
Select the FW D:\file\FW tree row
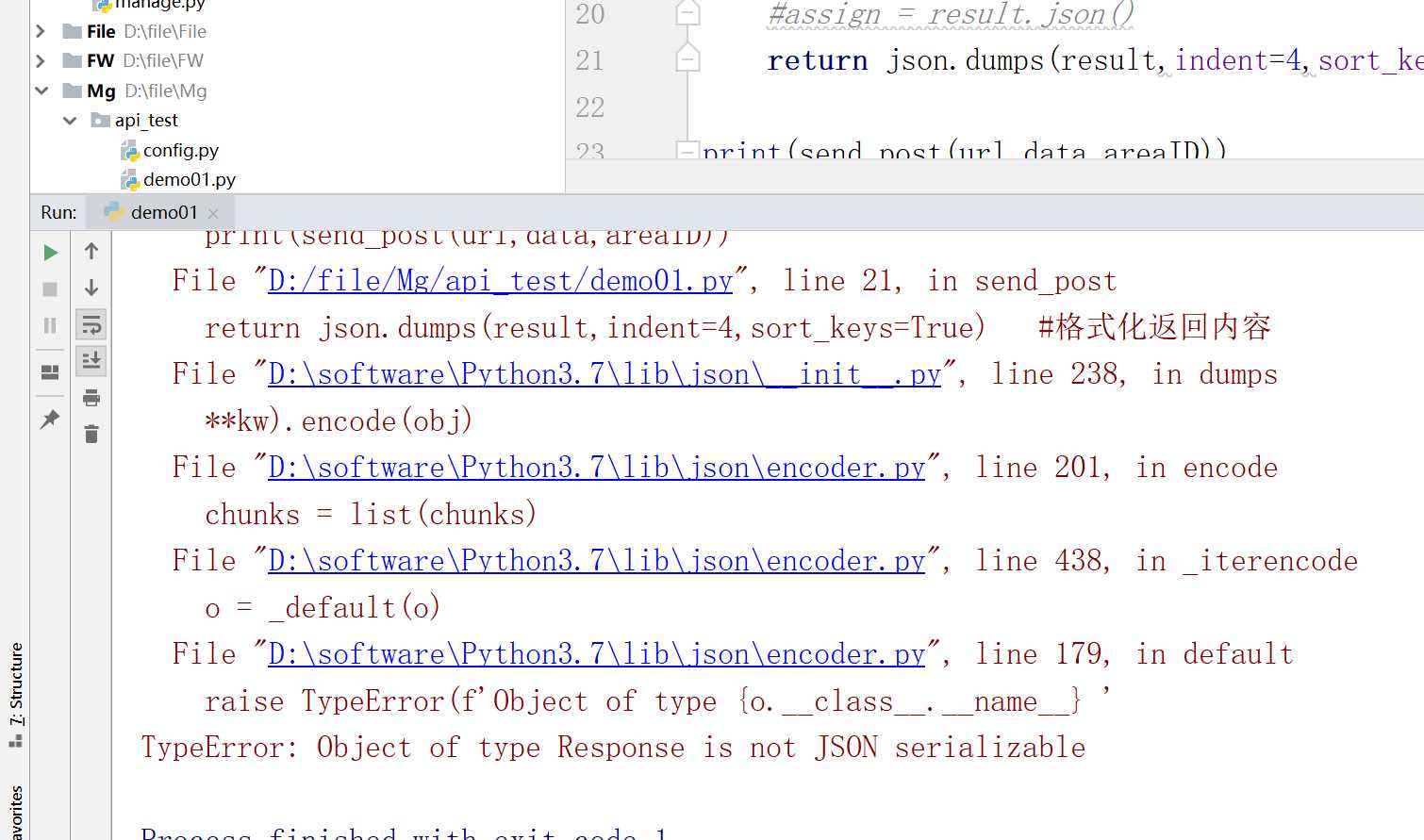coord(297,60)
